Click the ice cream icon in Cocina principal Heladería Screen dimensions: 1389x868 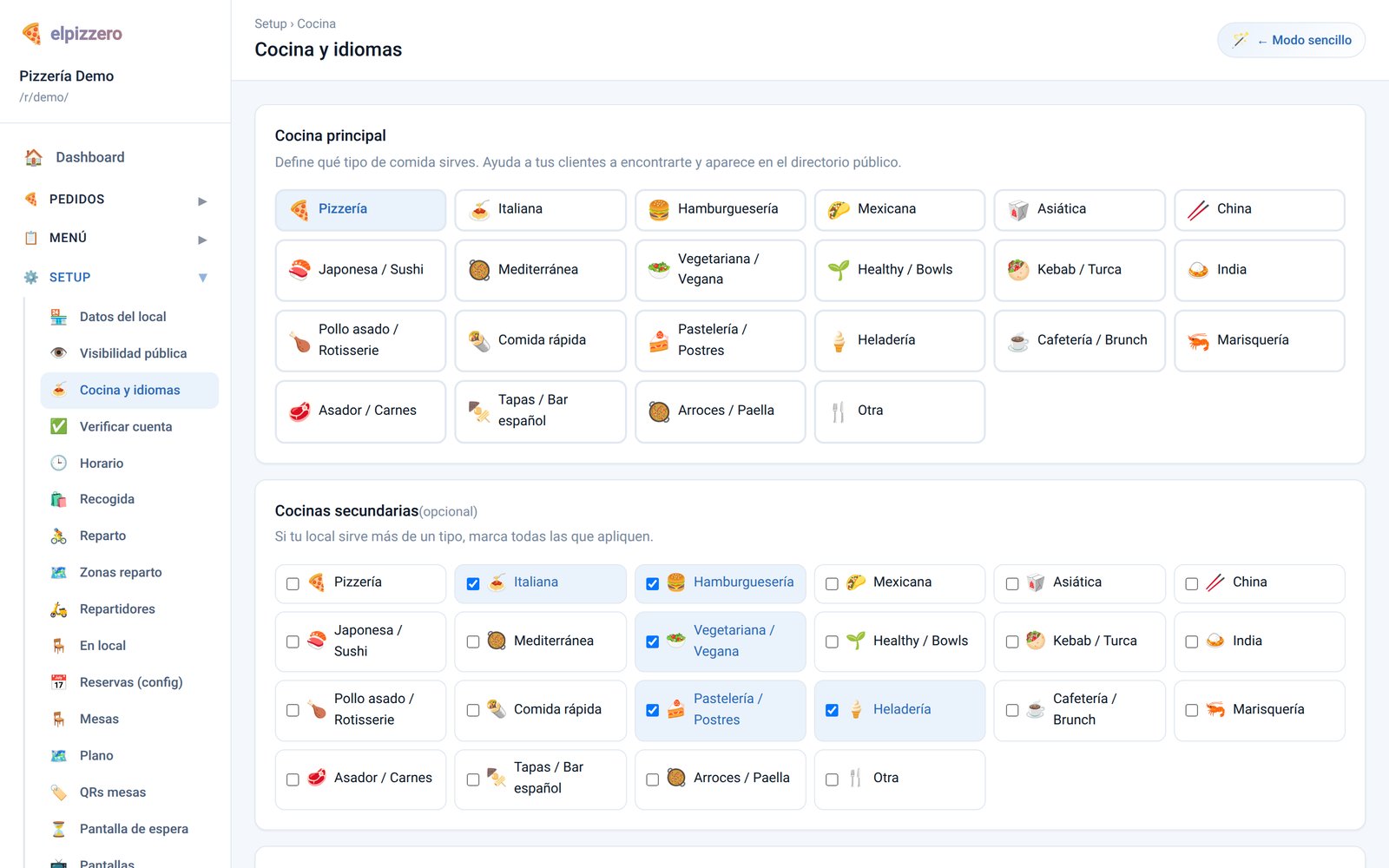839,341
